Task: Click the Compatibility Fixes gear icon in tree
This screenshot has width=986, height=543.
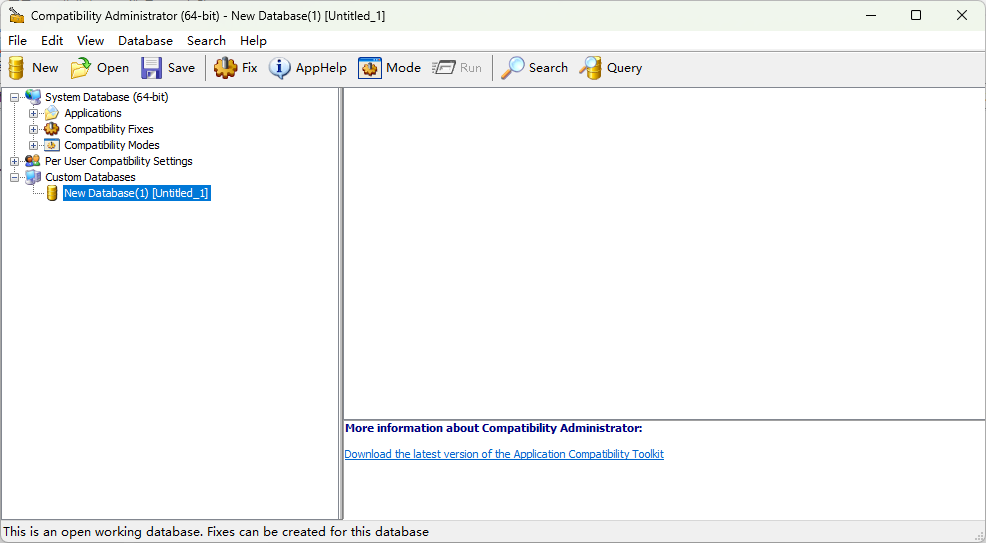Action: click(52, 129)
